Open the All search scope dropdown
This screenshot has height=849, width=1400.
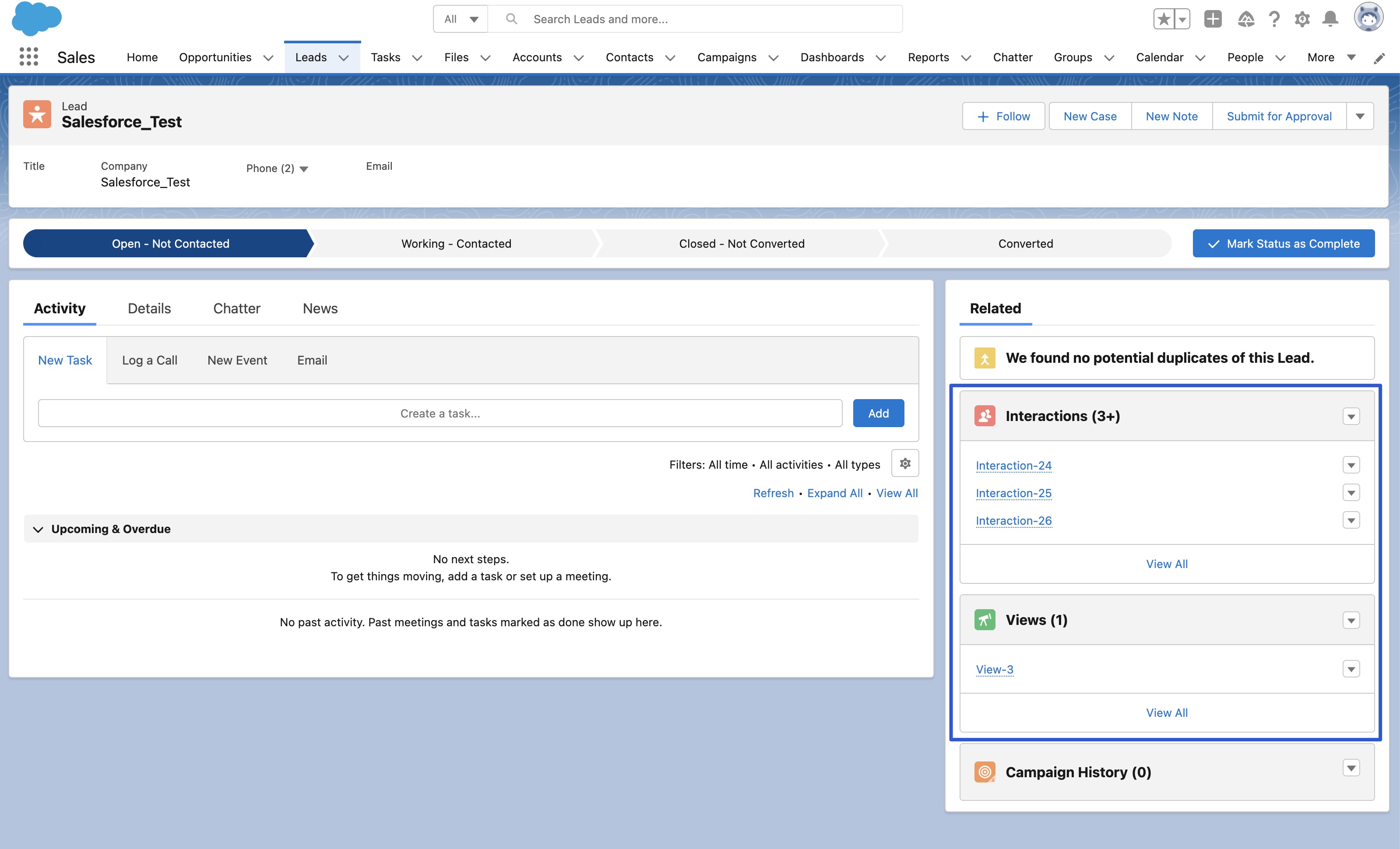point(461,19)
